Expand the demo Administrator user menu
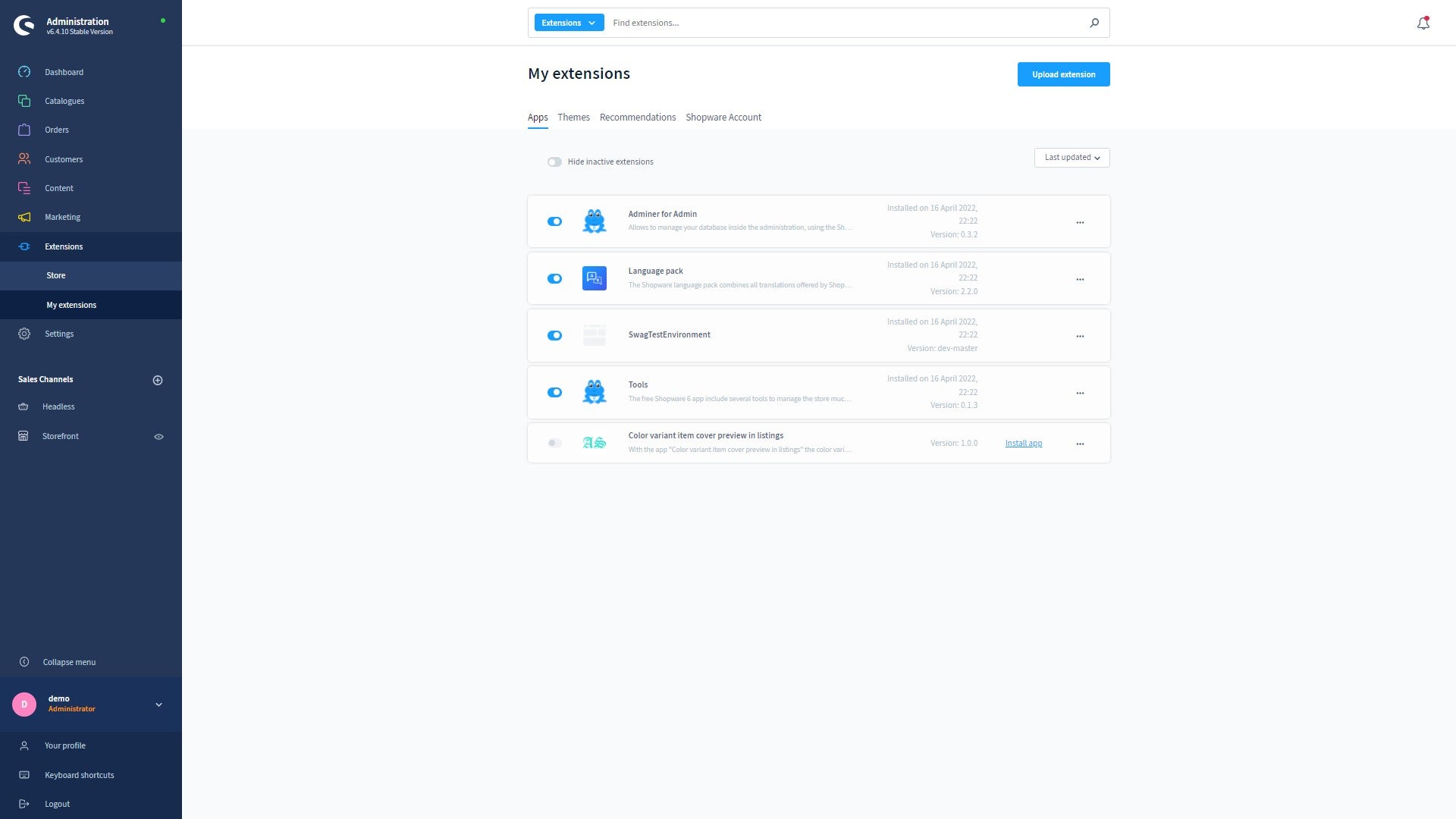The image size is (1456, 819). click(159, 703)
